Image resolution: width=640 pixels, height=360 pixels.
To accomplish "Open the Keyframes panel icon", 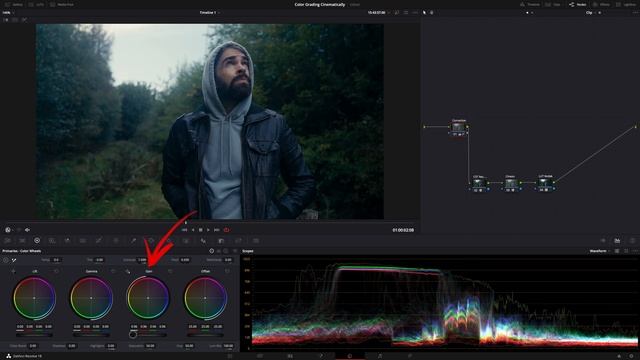I will [603, 241].
